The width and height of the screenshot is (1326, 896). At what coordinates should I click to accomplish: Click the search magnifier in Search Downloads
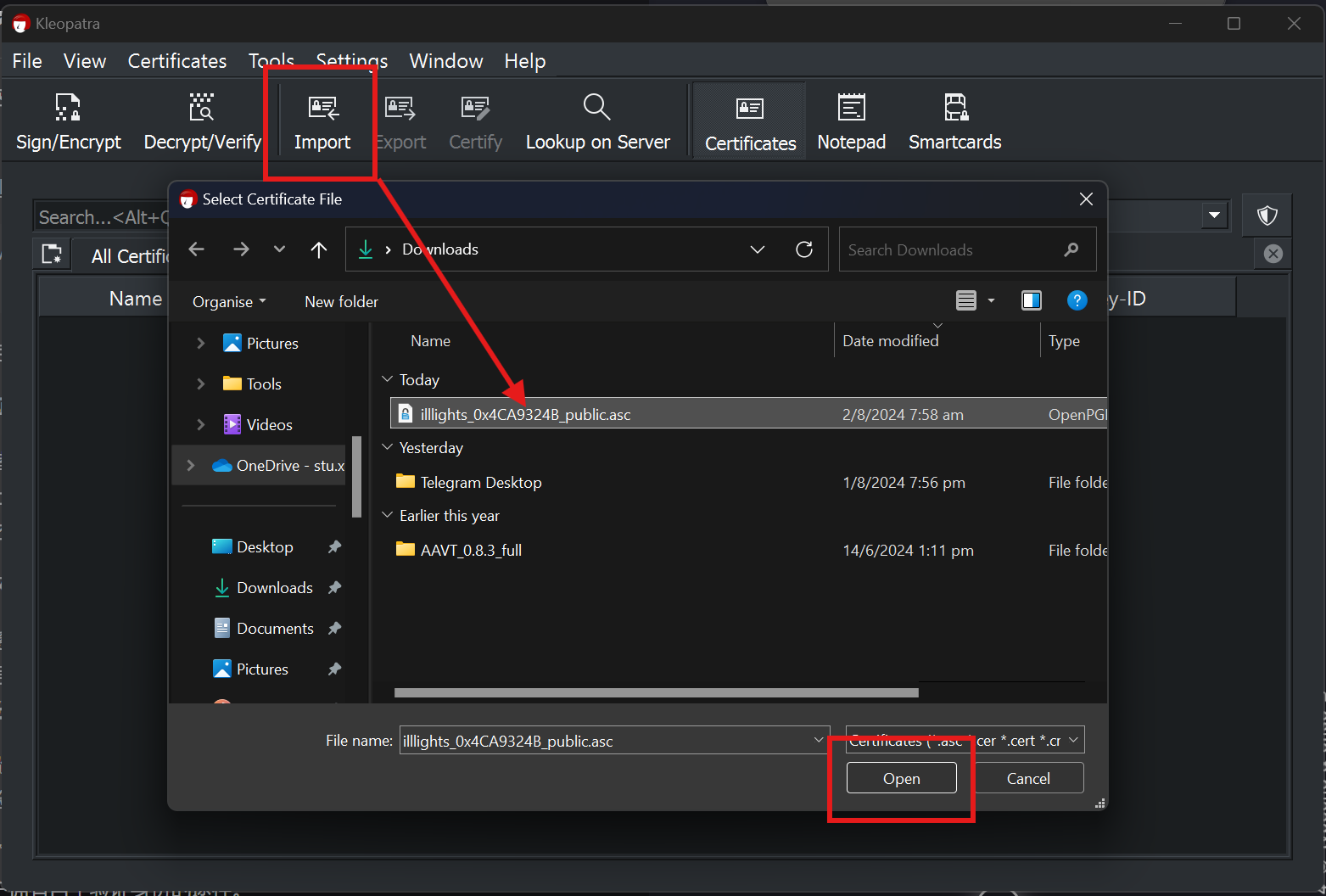(1071, 249)
